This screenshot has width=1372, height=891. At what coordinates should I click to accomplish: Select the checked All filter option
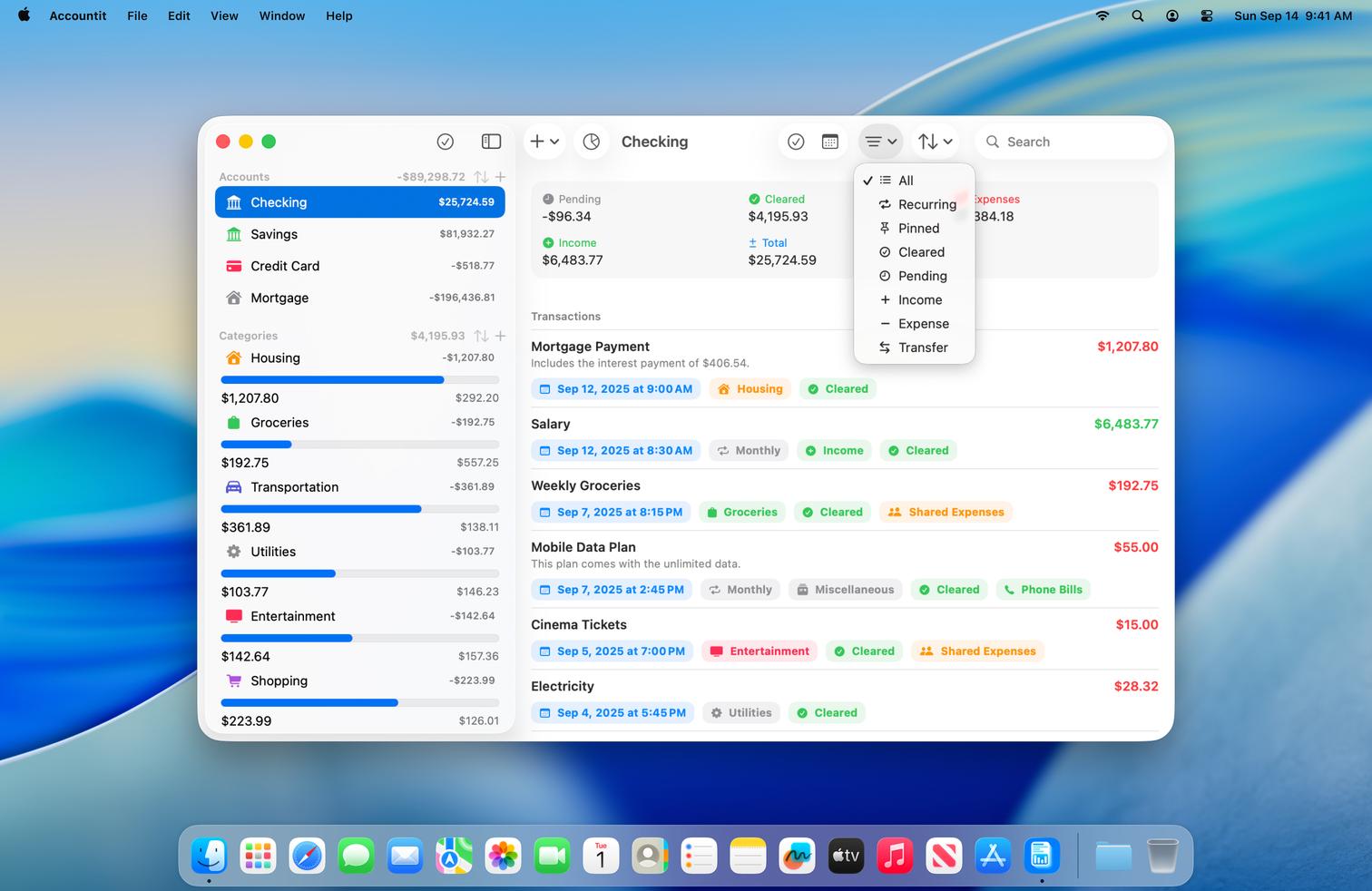(906, 181)
